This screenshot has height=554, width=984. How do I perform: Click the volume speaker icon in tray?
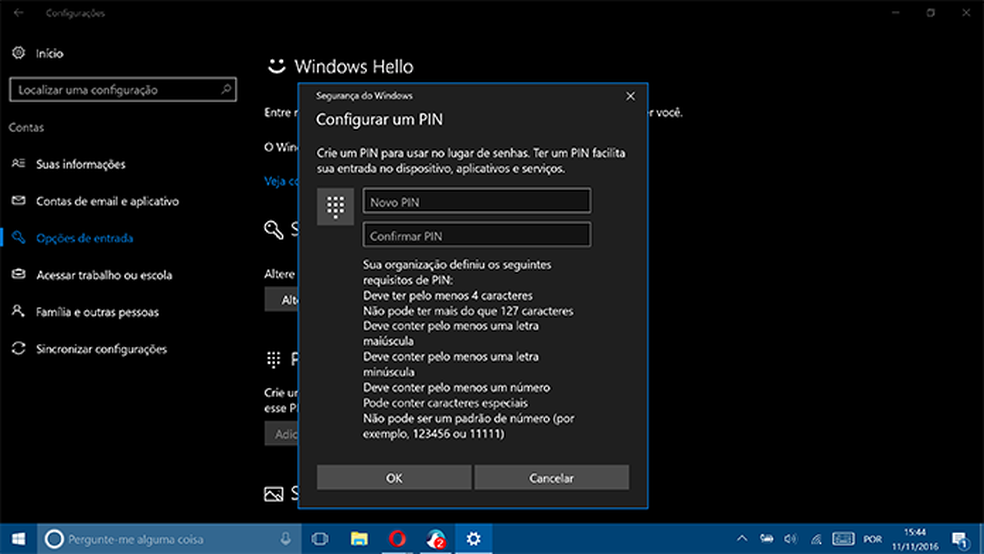point(791,538)
